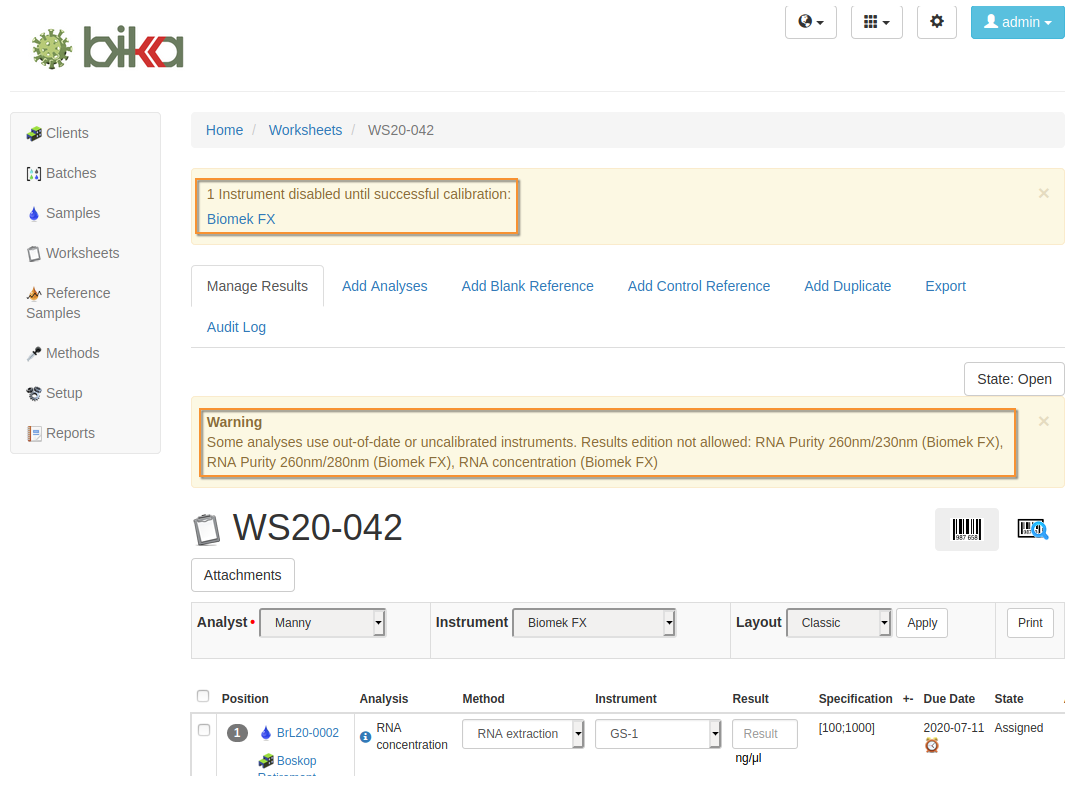
Task: Open the admin user menu
Action: click(x=1017, y=21)
